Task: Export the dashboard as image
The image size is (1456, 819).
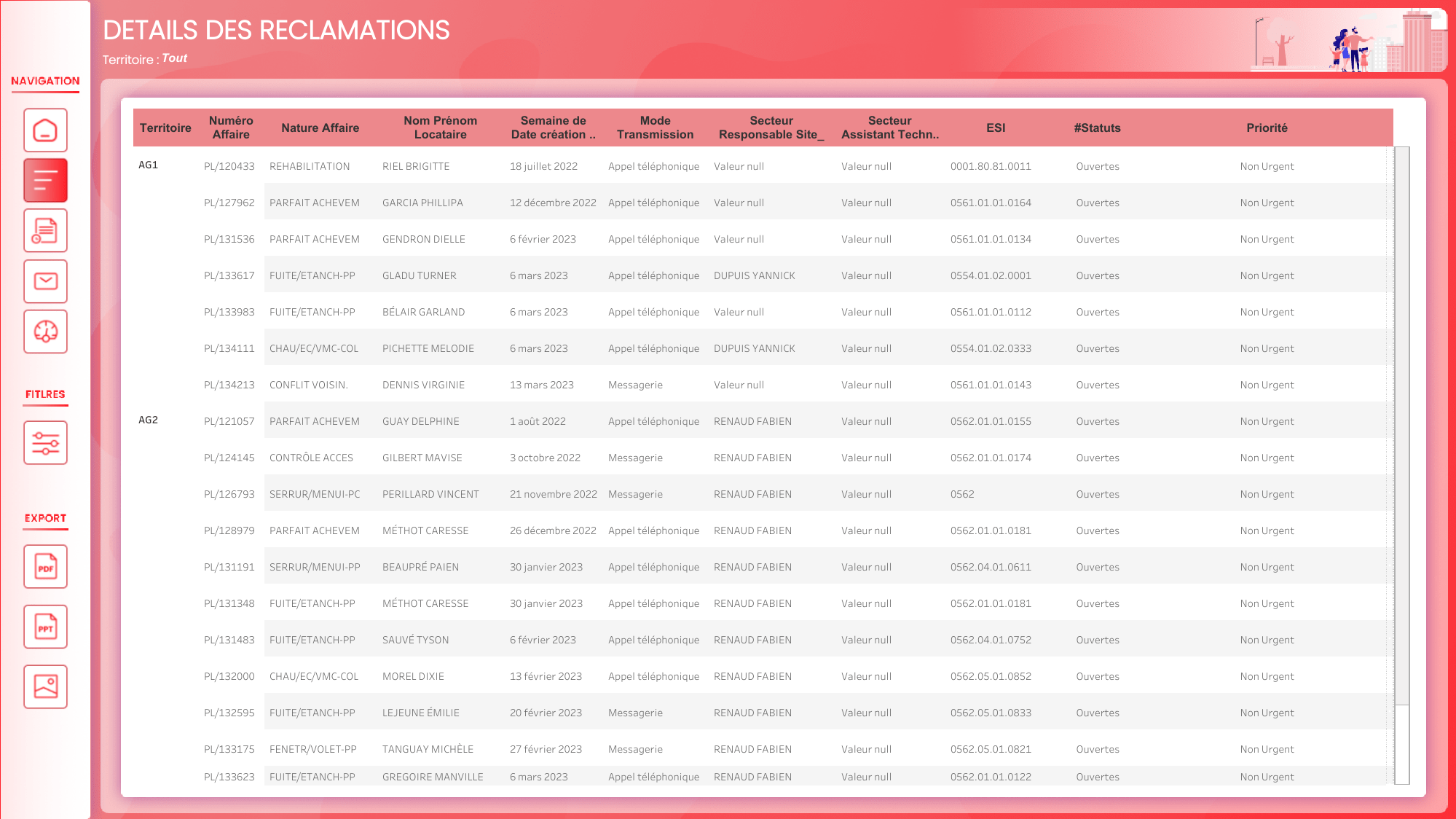Action: 45,686
